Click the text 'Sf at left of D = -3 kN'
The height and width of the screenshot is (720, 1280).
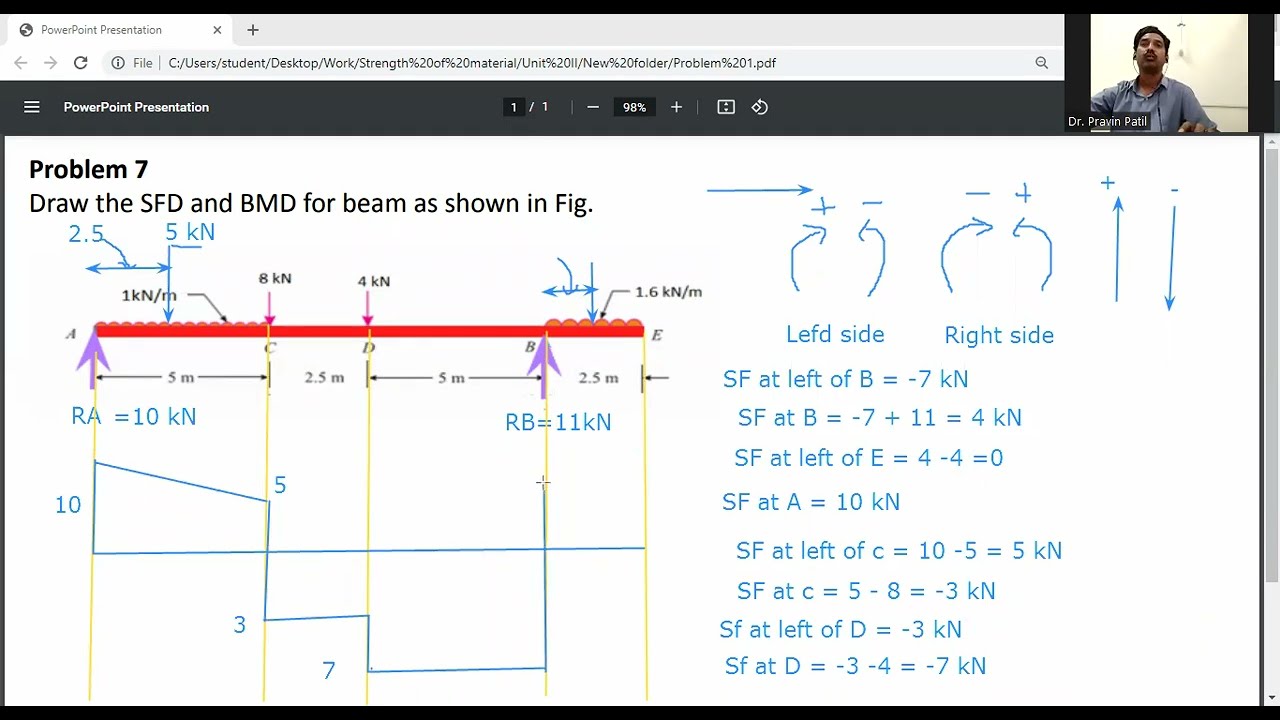(x=840, y=629)
